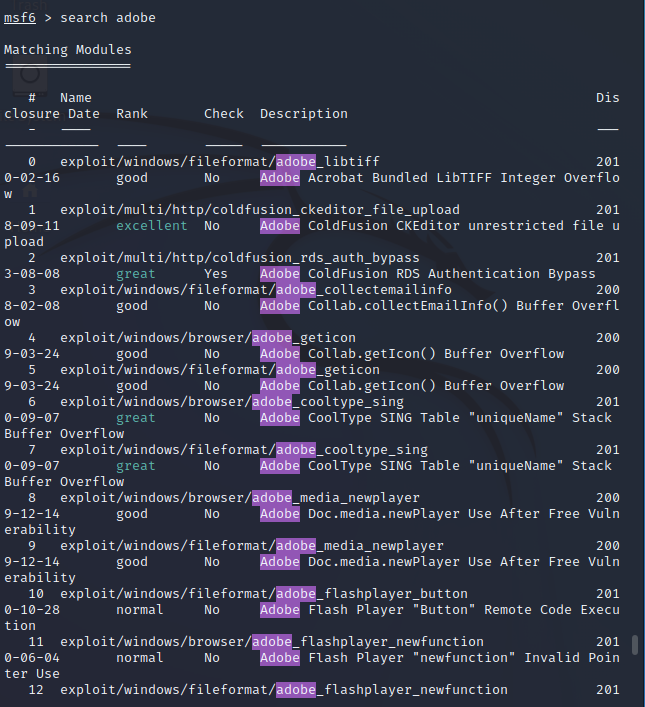
Task: Click 'Flash Player "newfunction" Invalid' description
Action: tap(444, 658)
